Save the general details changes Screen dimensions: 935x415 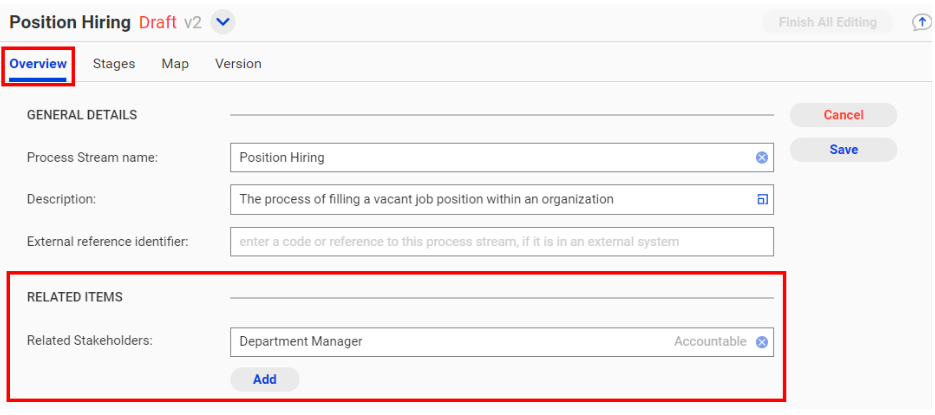pos(843,150)
